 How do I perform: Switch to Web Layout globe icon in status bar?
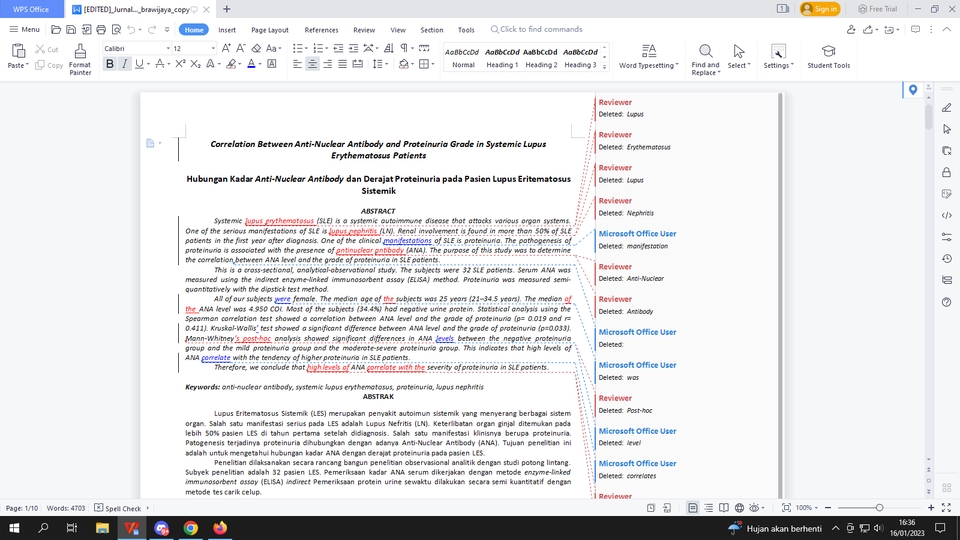click(739, 508)
